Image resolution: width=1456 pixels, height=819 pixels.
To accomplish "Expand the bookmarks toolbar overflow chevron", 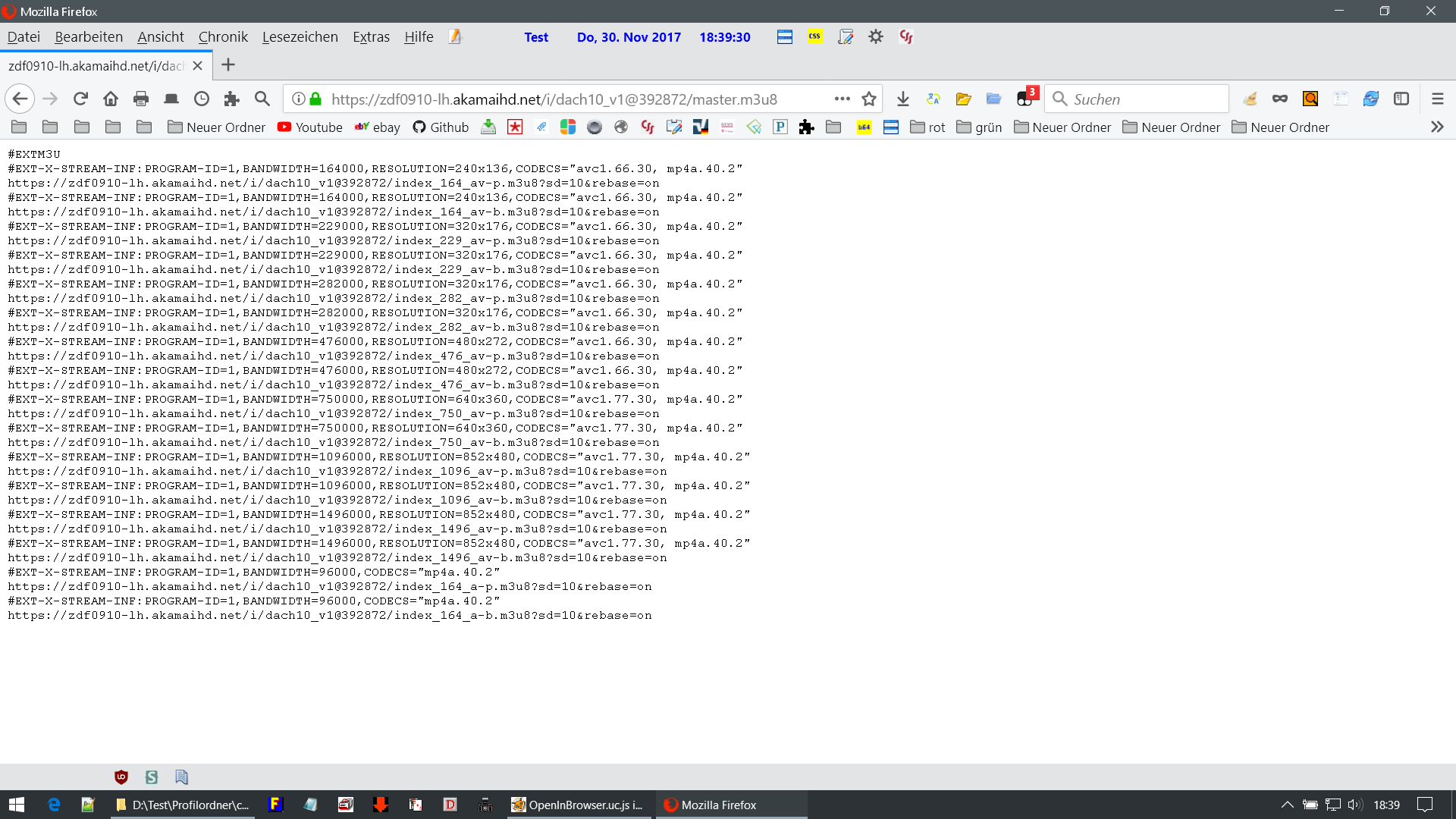I will [x=1437, y=127].
